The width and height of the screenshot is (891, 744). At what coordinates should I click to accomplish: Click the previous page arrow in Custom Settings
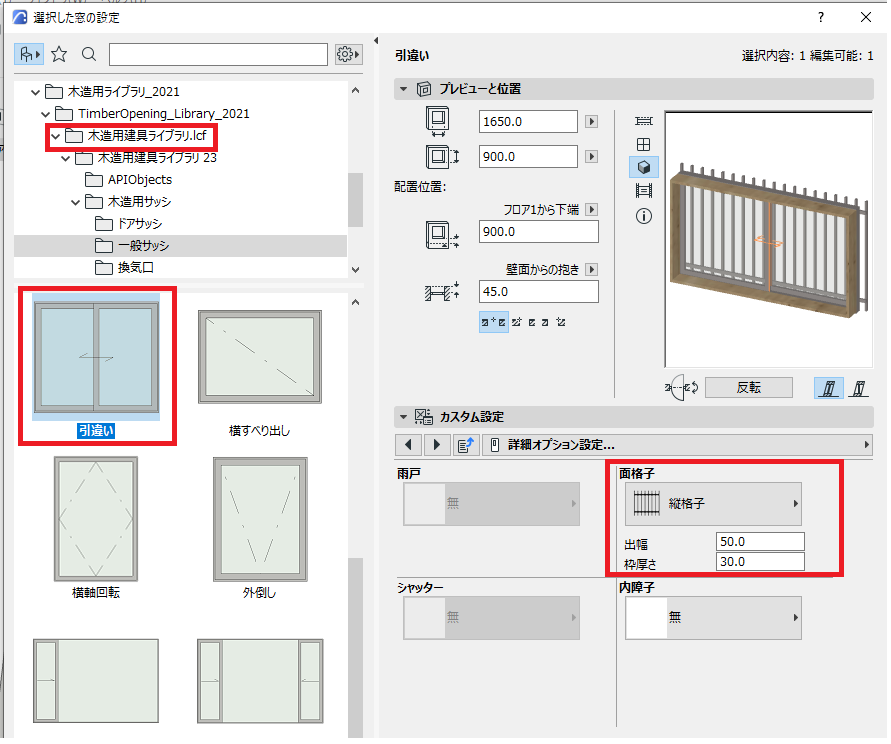[408, 444]
